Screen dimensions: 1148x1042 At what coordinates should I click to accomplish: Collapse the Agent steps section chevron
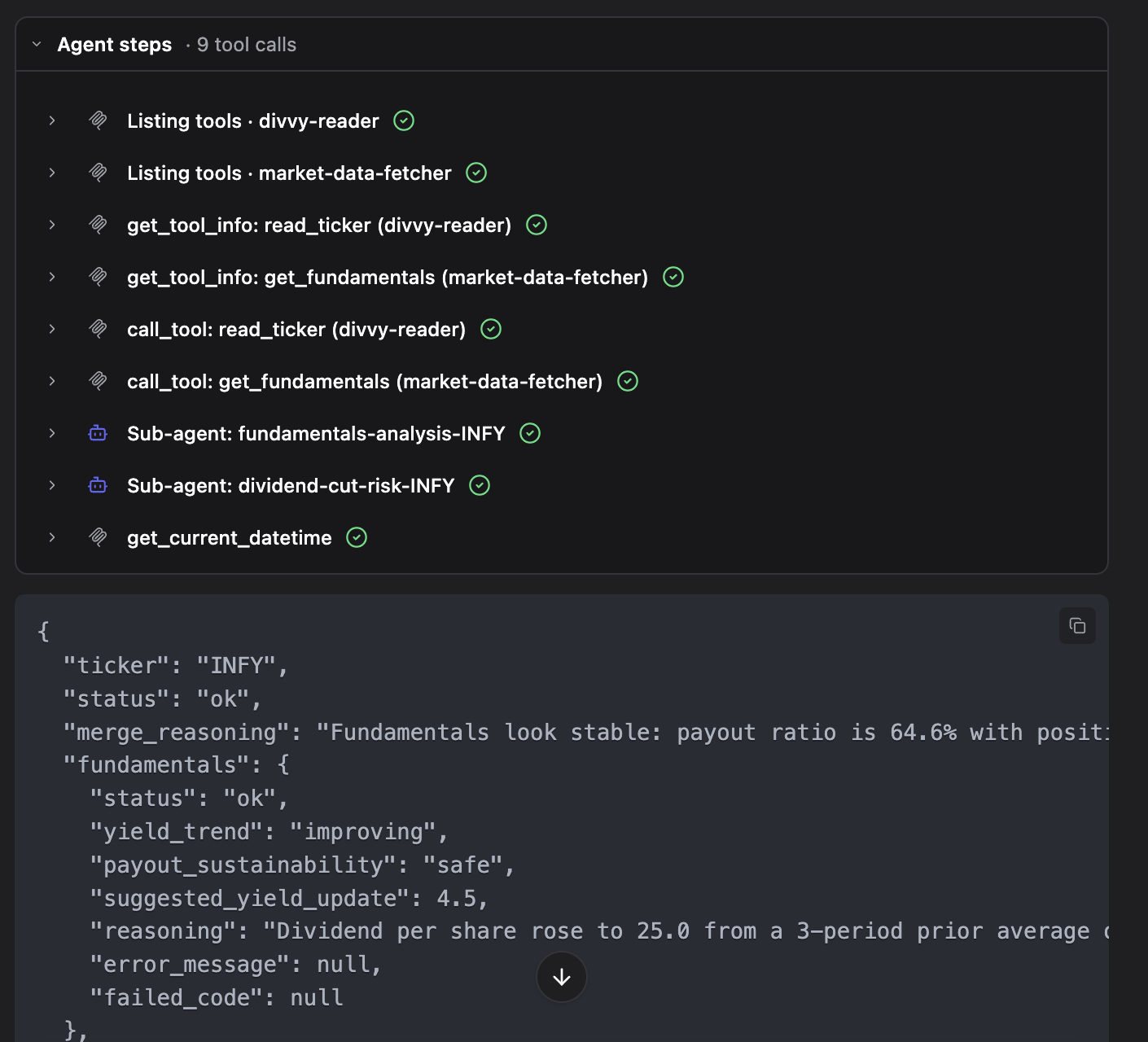coord(37,45)
